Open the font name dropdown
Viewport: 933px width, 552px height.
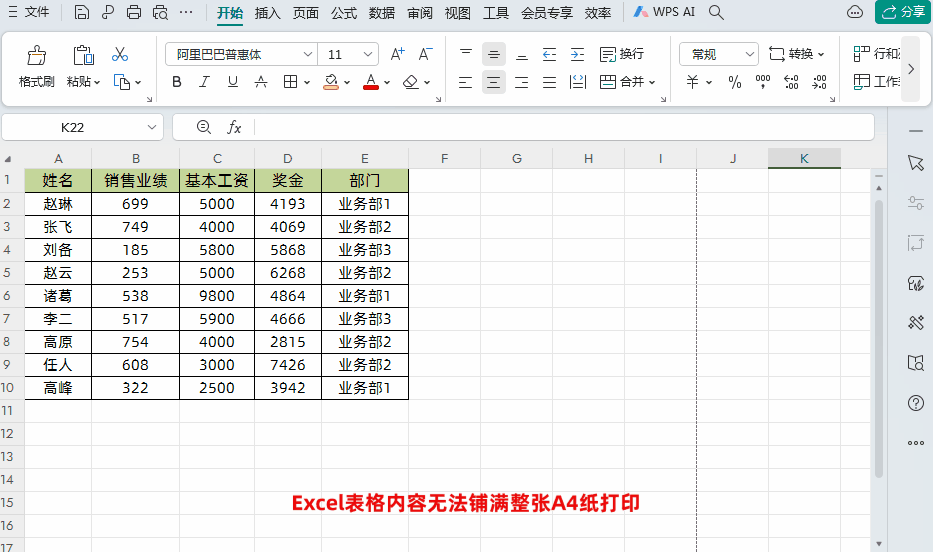coord(308,54)
